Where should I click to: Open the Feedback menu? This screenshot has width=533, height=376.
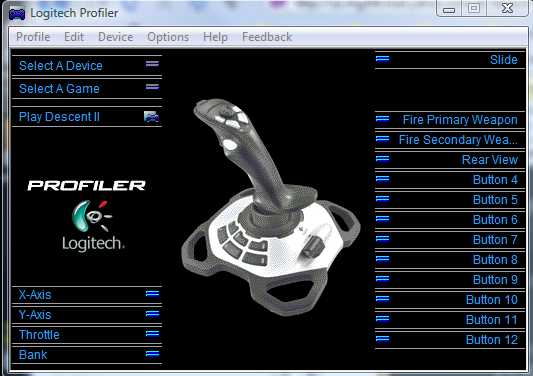267,37
